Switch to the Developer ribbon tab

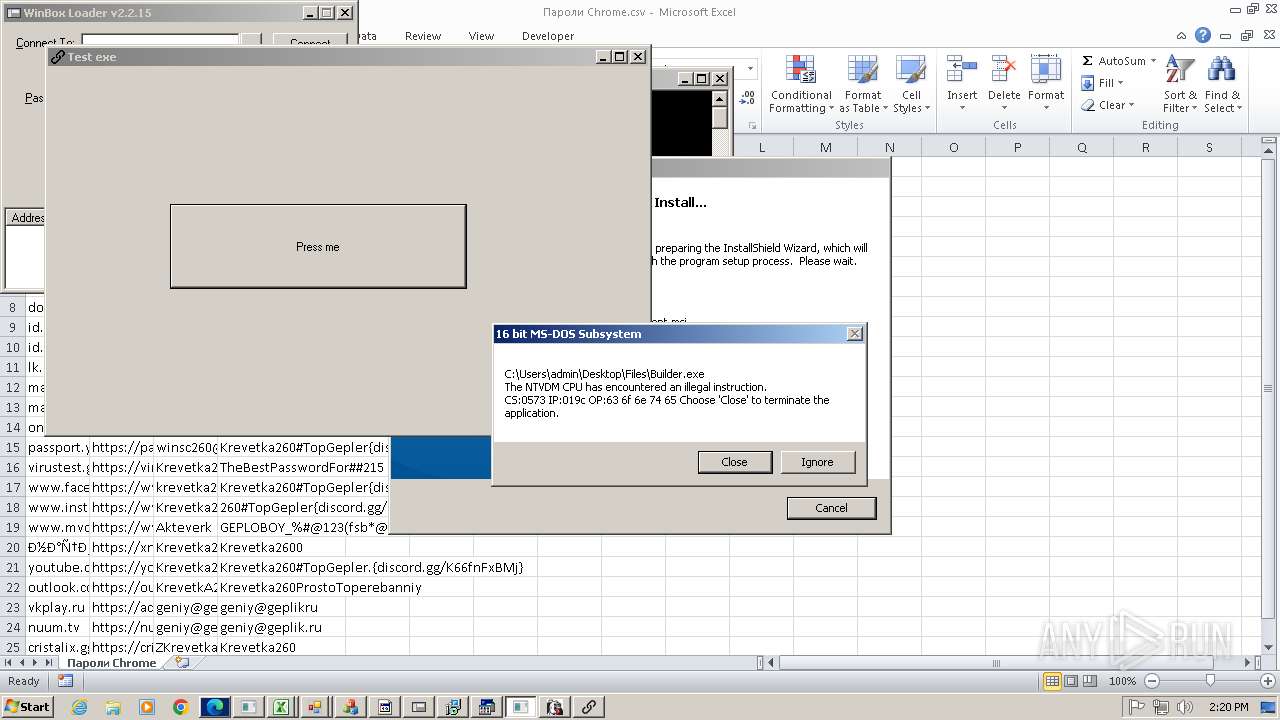[548, 36]
